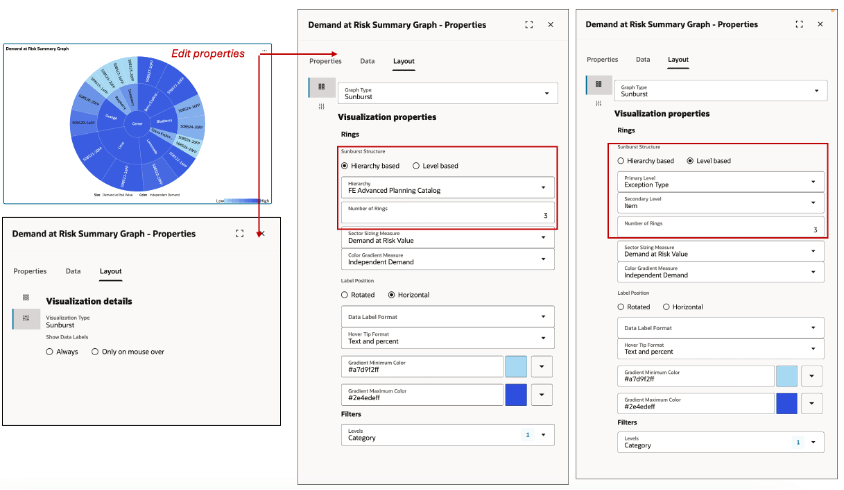Switch to Properties tab in right panel
The width and height of the screenshot is (844, 490).
tap(602, 60)
